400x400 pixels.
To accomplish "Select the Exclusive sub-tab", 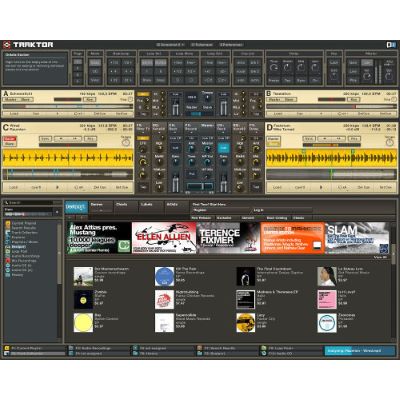I will tap(224, 218).
